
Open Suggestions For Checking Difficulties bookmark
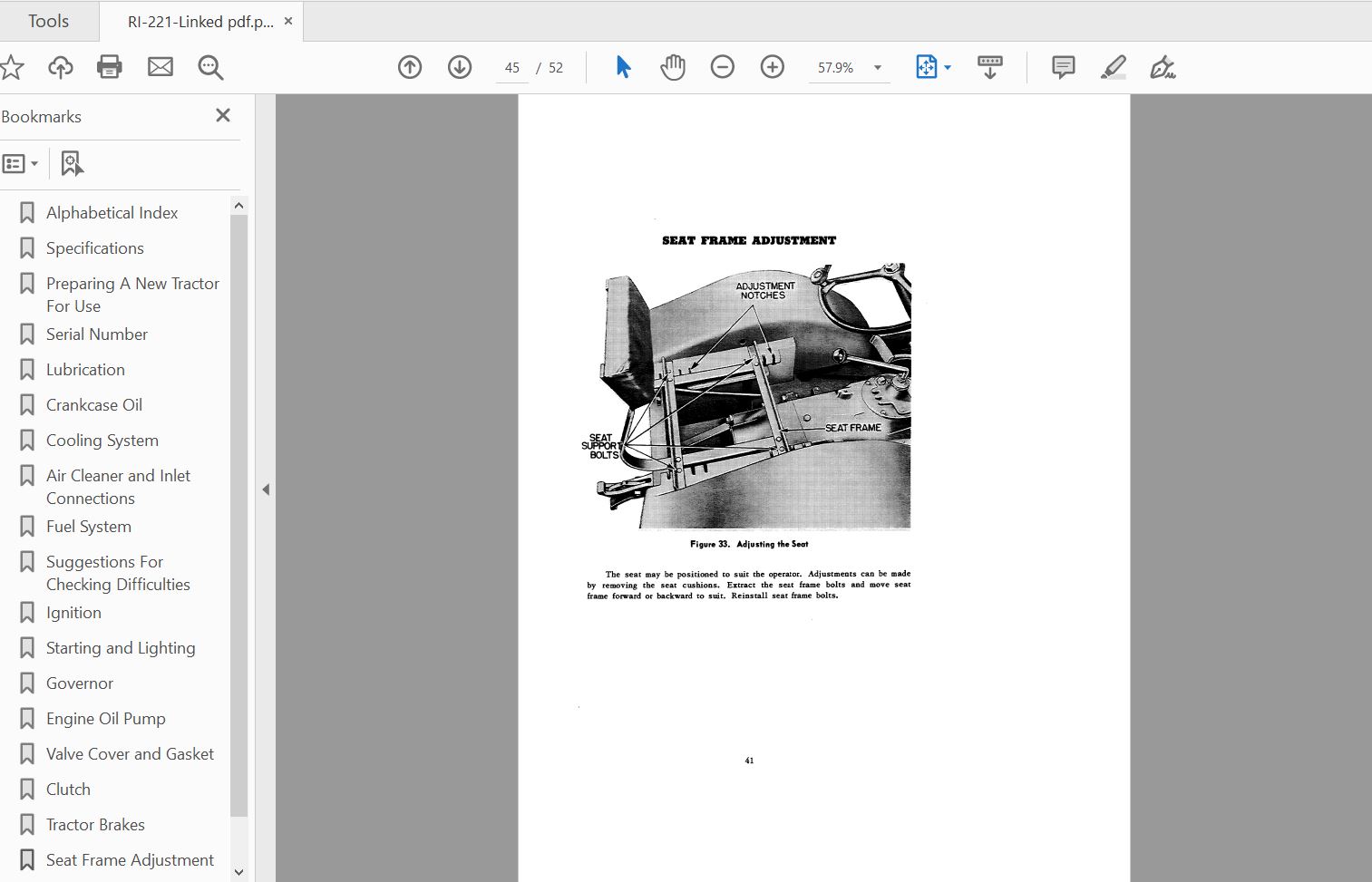click(x=118, y=573)
